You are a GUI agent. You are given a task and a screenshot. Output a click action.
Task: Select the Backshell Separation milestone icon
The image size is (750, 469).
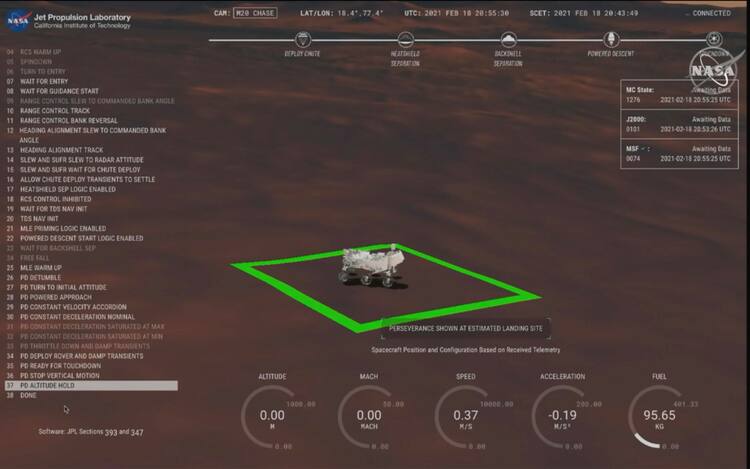[508, 39]
